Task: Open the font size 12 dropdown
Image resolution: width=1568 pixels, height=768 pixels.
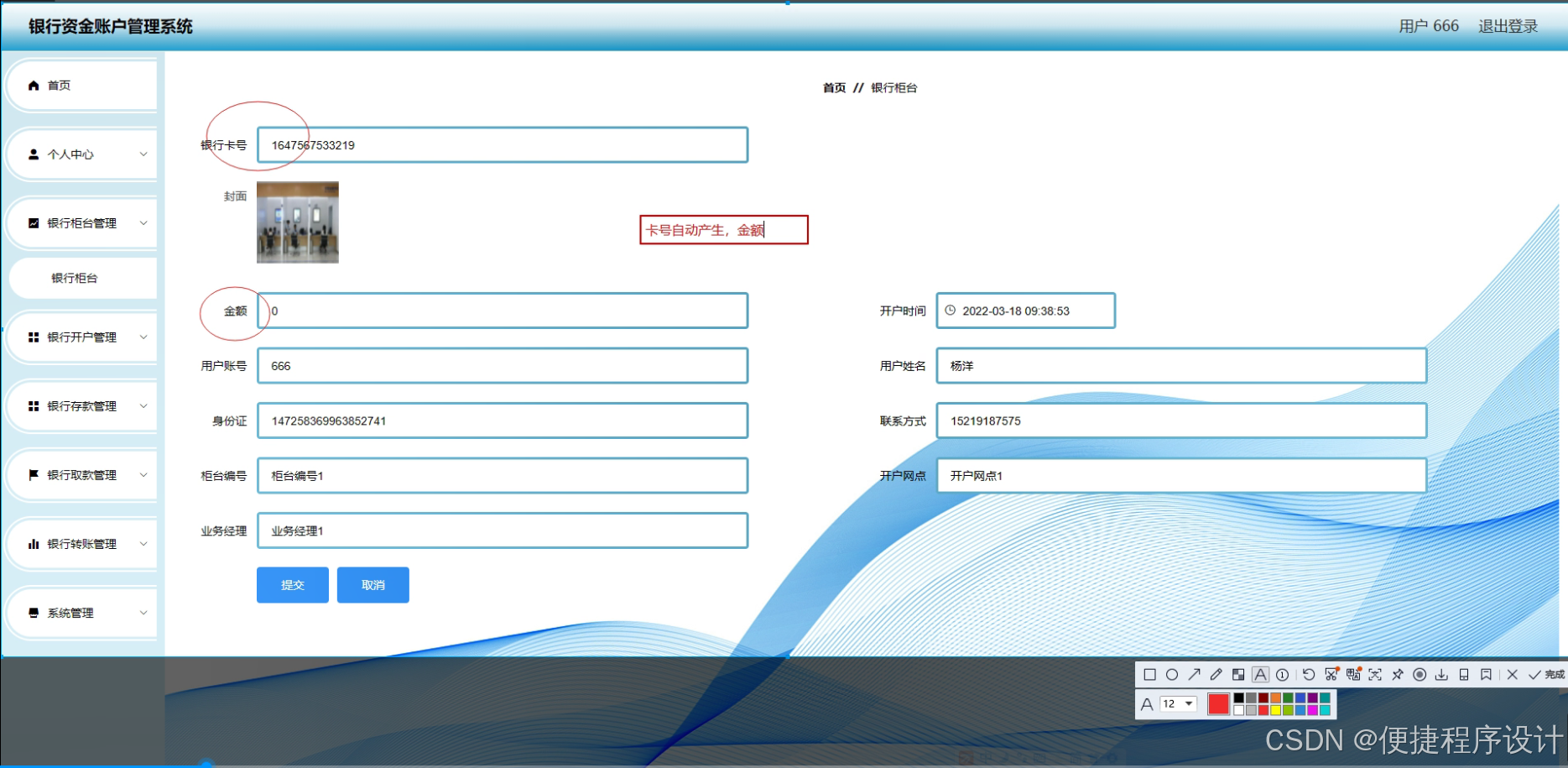Action: point(1178,703)
